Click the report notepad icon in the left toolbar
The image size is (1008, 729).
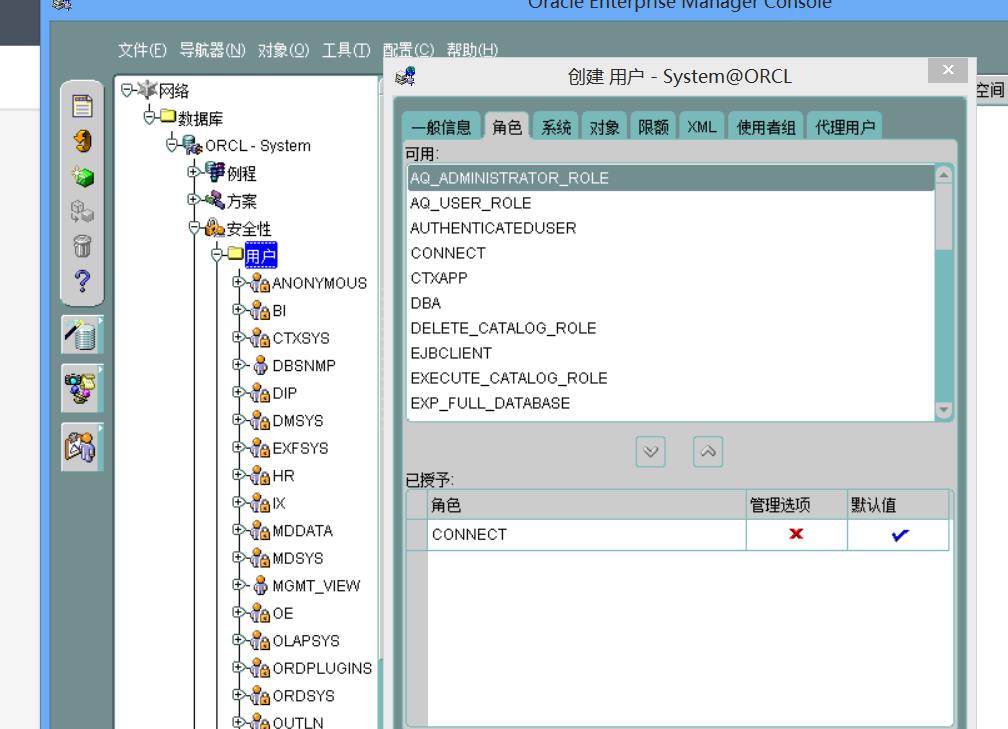tap(82, 106)
